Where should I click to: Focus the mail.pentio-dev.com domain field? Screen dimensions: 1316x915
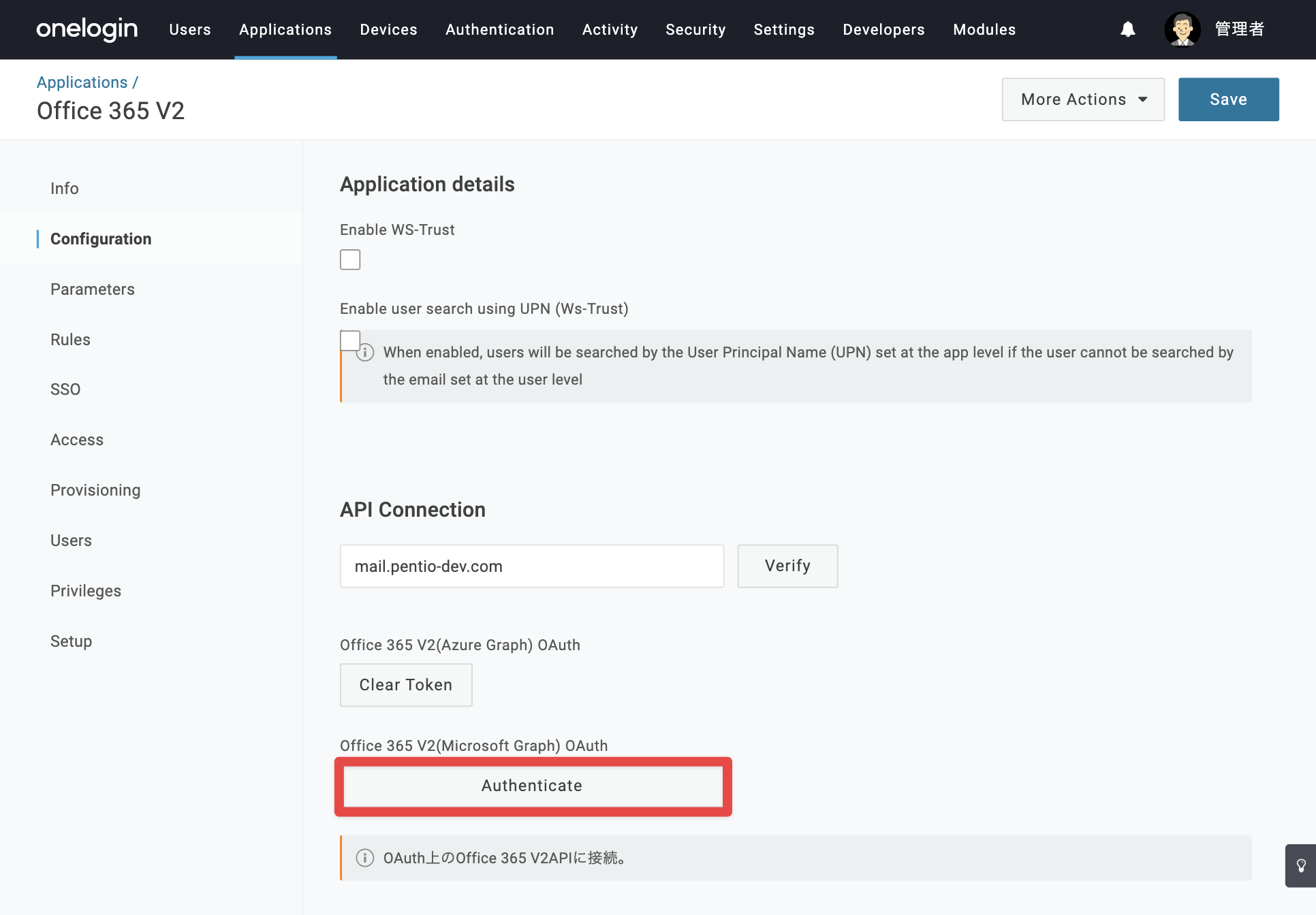532,566
